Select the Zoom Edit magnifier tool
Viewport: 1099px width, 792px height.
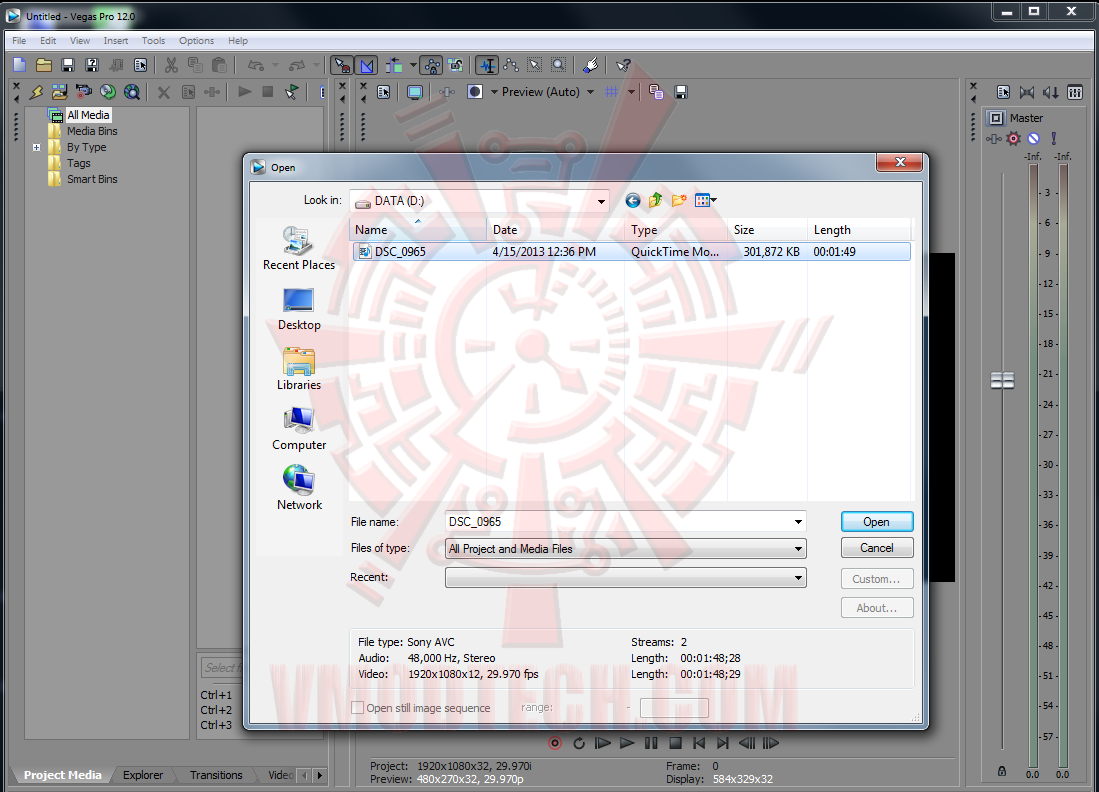(x=559, y=65)
